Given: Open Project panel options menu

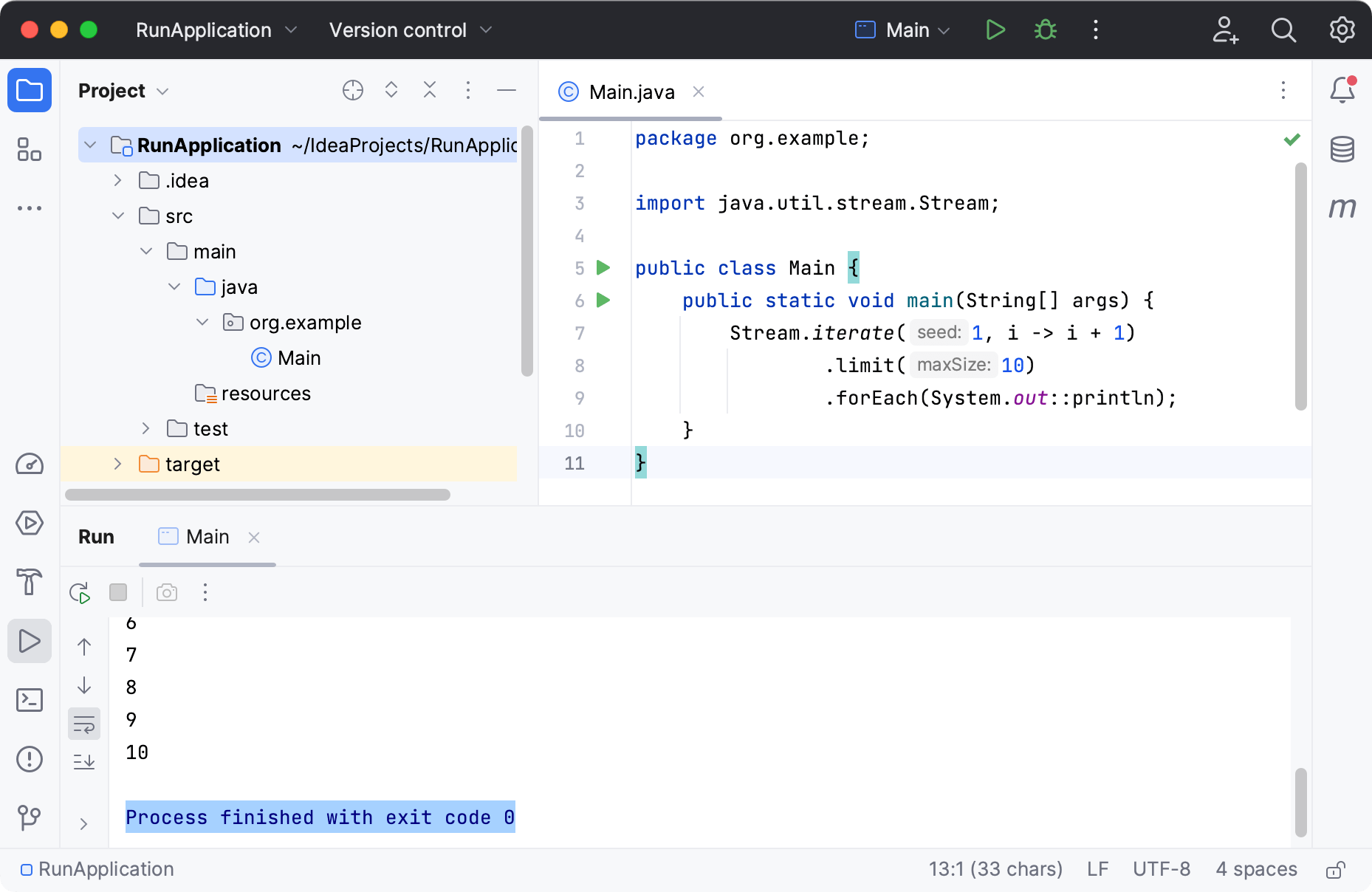Looking at the screenshot, I should tap(468, 90).
